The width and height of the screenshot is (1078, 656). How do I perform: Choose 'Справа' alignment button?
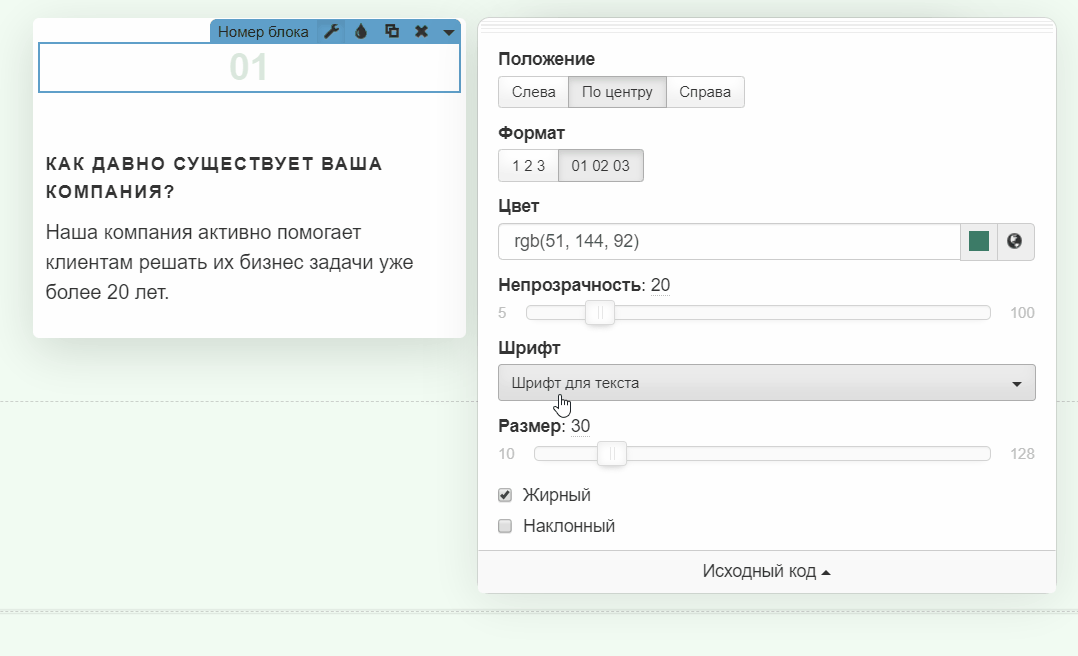705,92
